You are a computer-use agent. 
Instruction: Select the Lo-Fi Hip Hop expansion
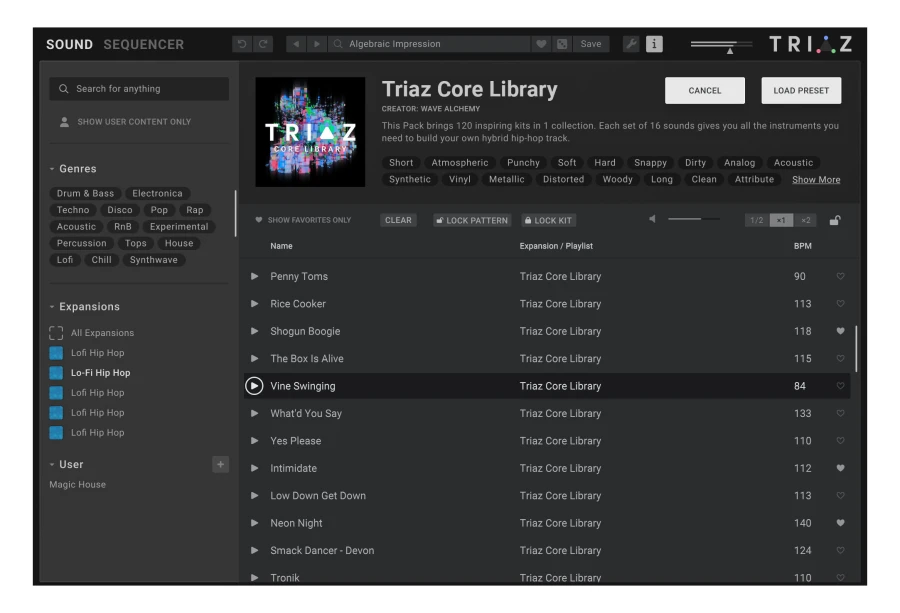click(91, 373)
